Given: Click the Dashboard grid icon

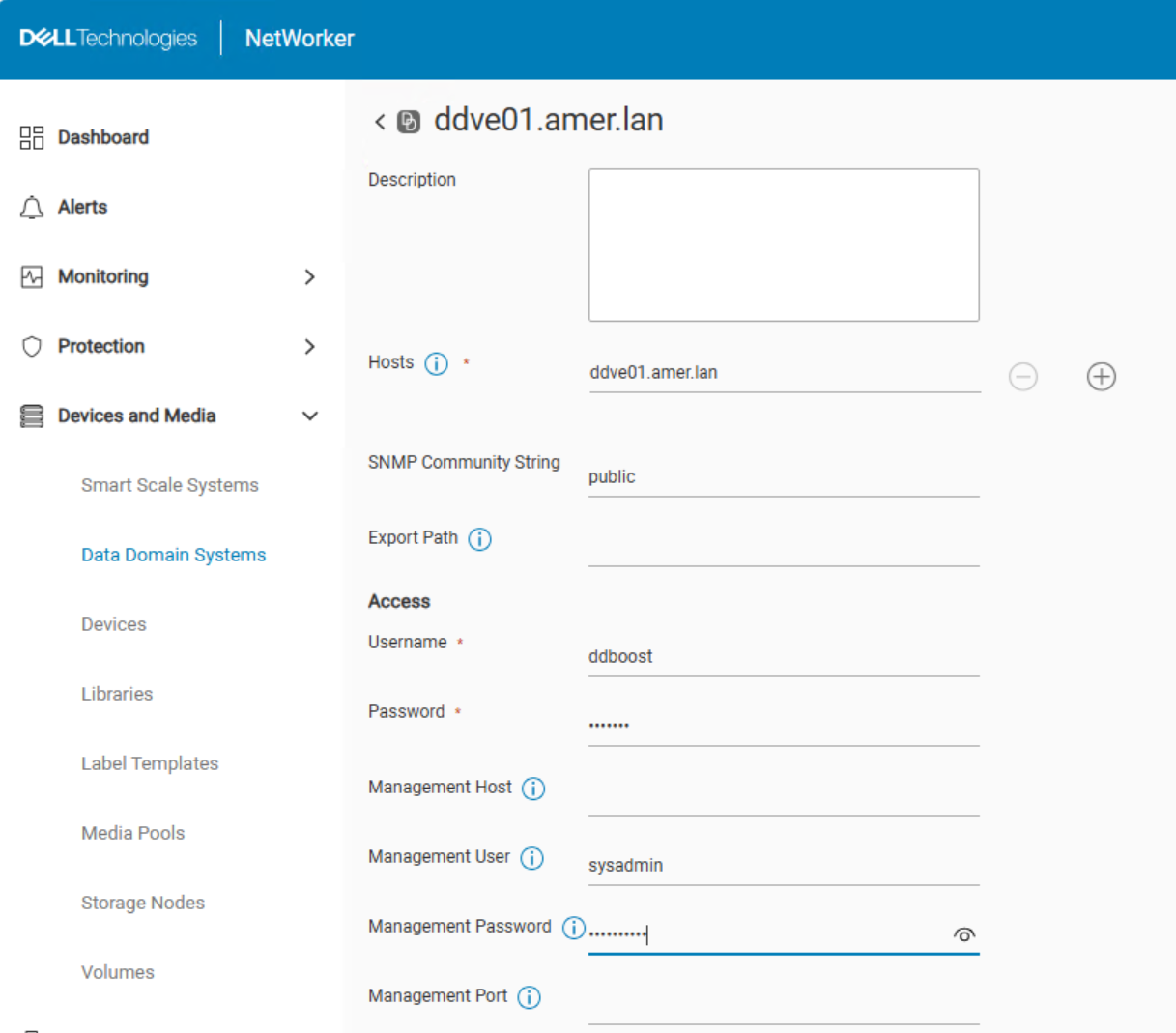Looking at the screenshot, I should pyautogui.click(x=31, y=137).
